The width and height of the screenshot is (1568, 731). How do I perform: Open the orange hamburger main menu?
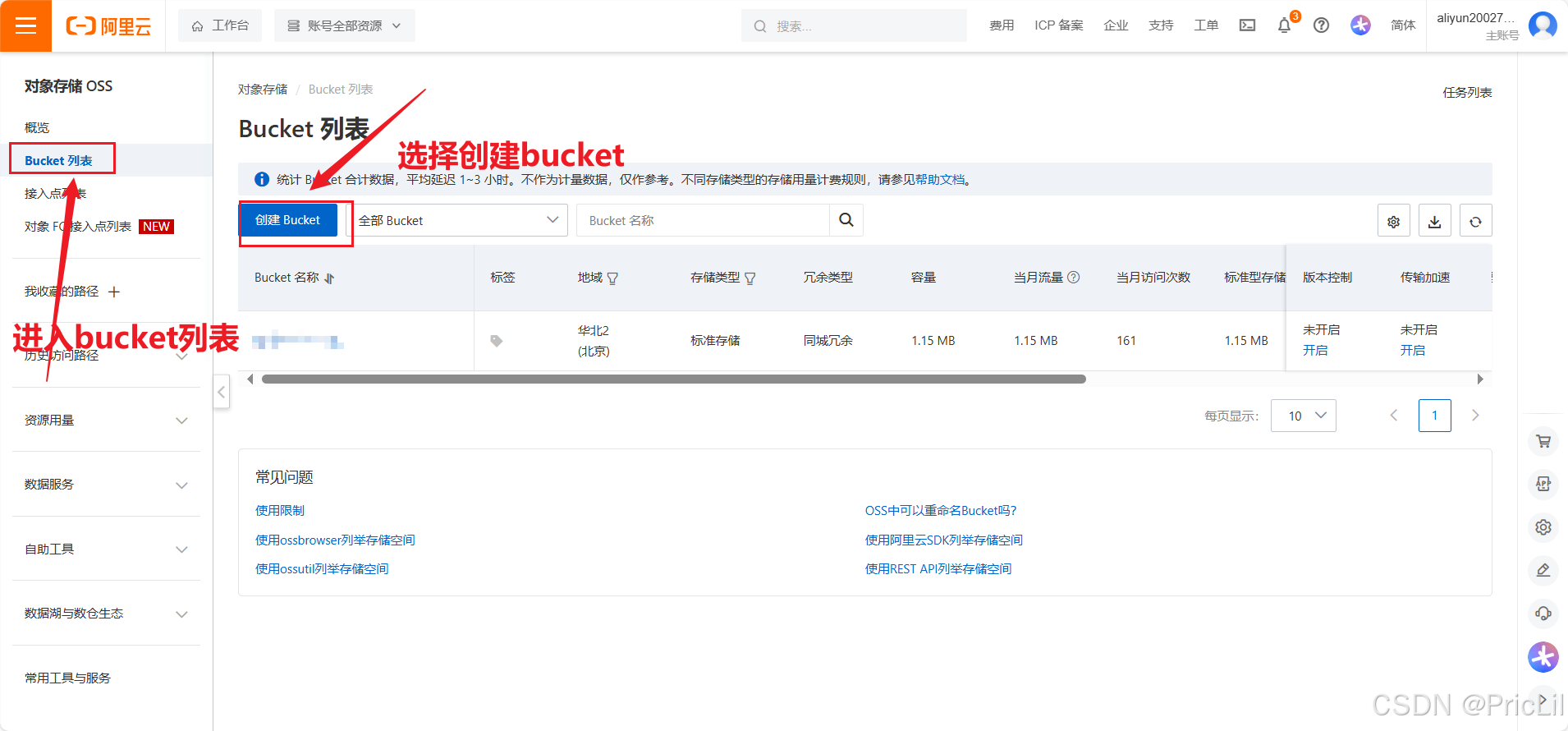tap(25, 25)
